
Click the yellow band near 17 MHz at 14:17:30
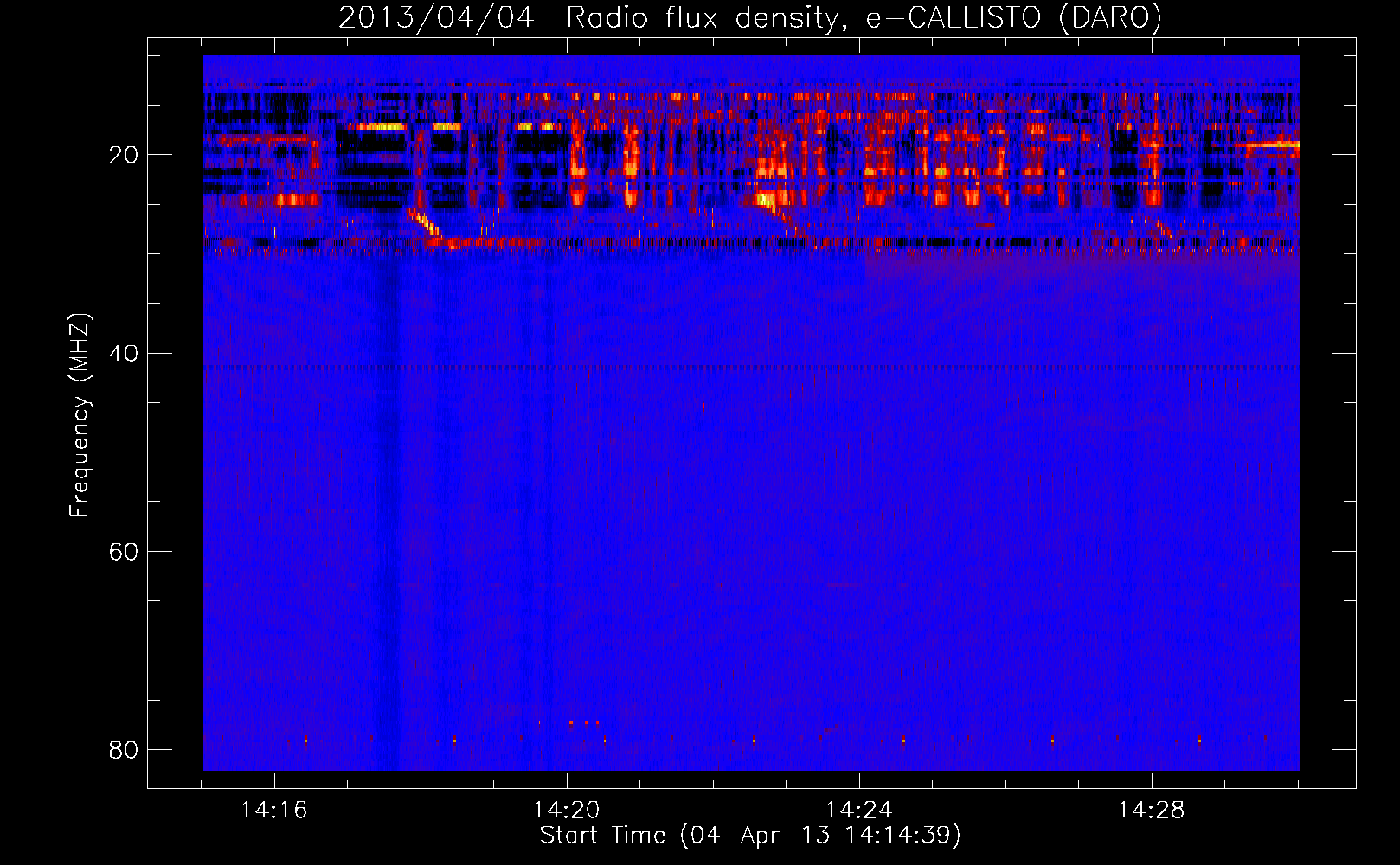(x=373, y=126)
